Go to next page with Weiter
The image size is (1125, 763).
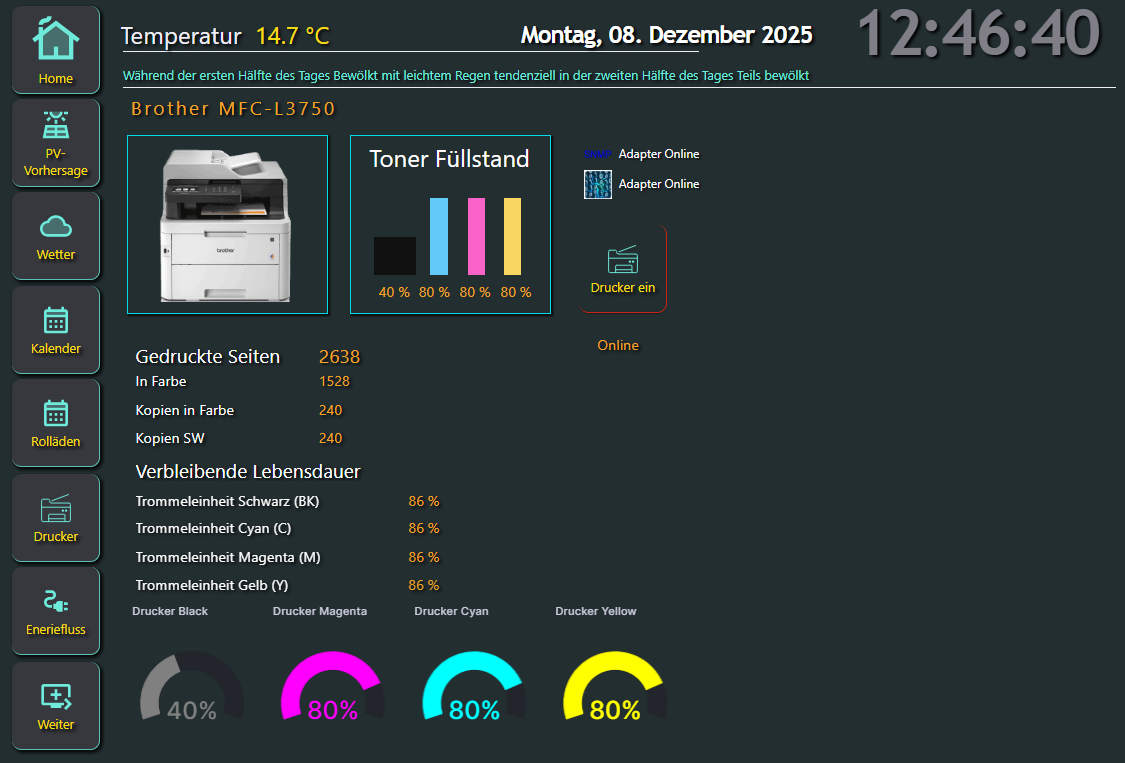(55, 706)
